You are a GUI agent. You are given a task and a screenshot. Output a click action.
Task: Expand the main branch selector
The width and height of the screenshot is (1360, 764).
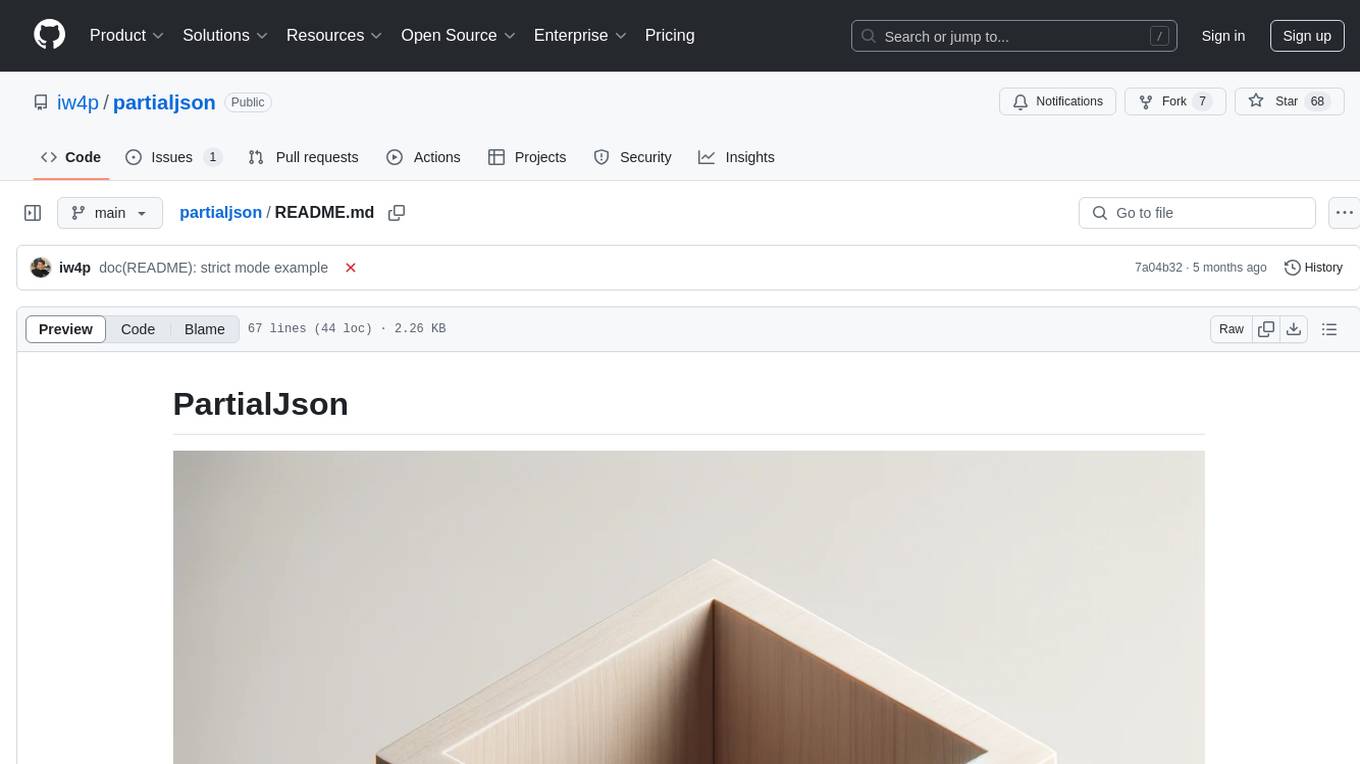109,213
